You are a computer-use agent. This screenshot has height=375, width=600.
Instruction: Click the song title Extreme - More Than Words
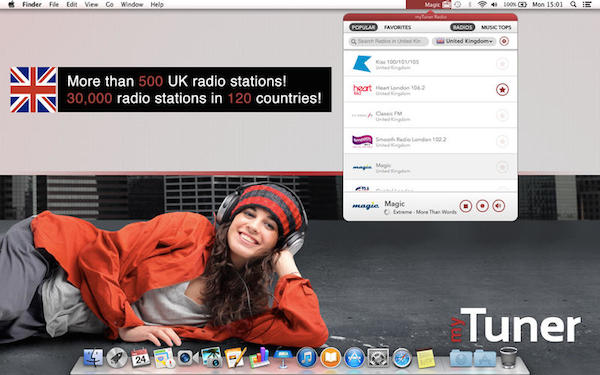424,212
